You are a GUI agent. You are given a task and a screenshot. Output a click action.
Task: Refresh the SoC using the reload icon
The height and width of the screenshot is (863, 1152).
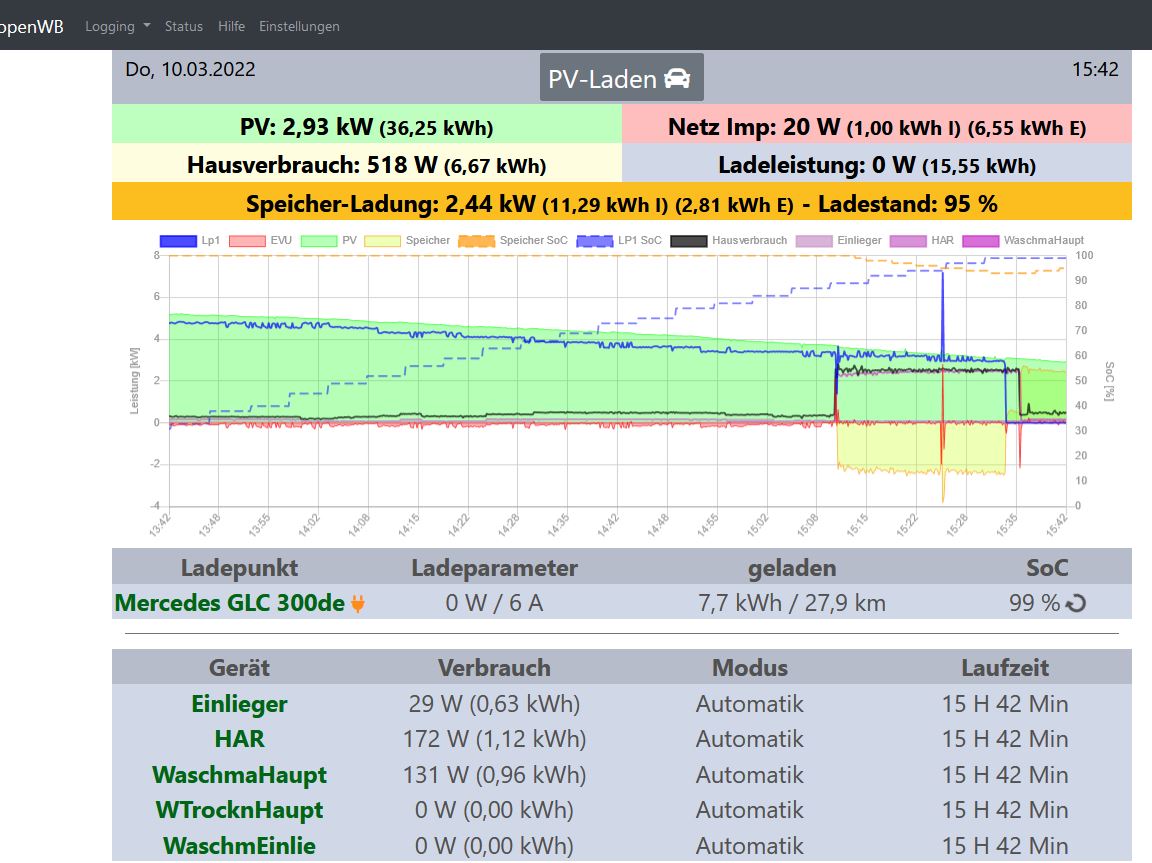(x=1077, y=604)
